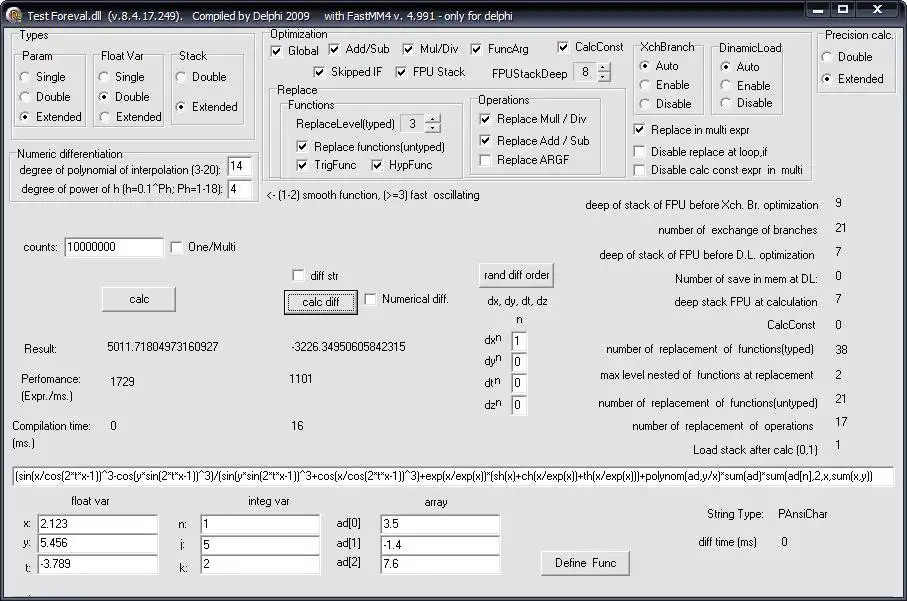This screenshot has height=601, width=907.
Task: Increase FPUStackDeep with the up arrow
Action: click(603, 68)
